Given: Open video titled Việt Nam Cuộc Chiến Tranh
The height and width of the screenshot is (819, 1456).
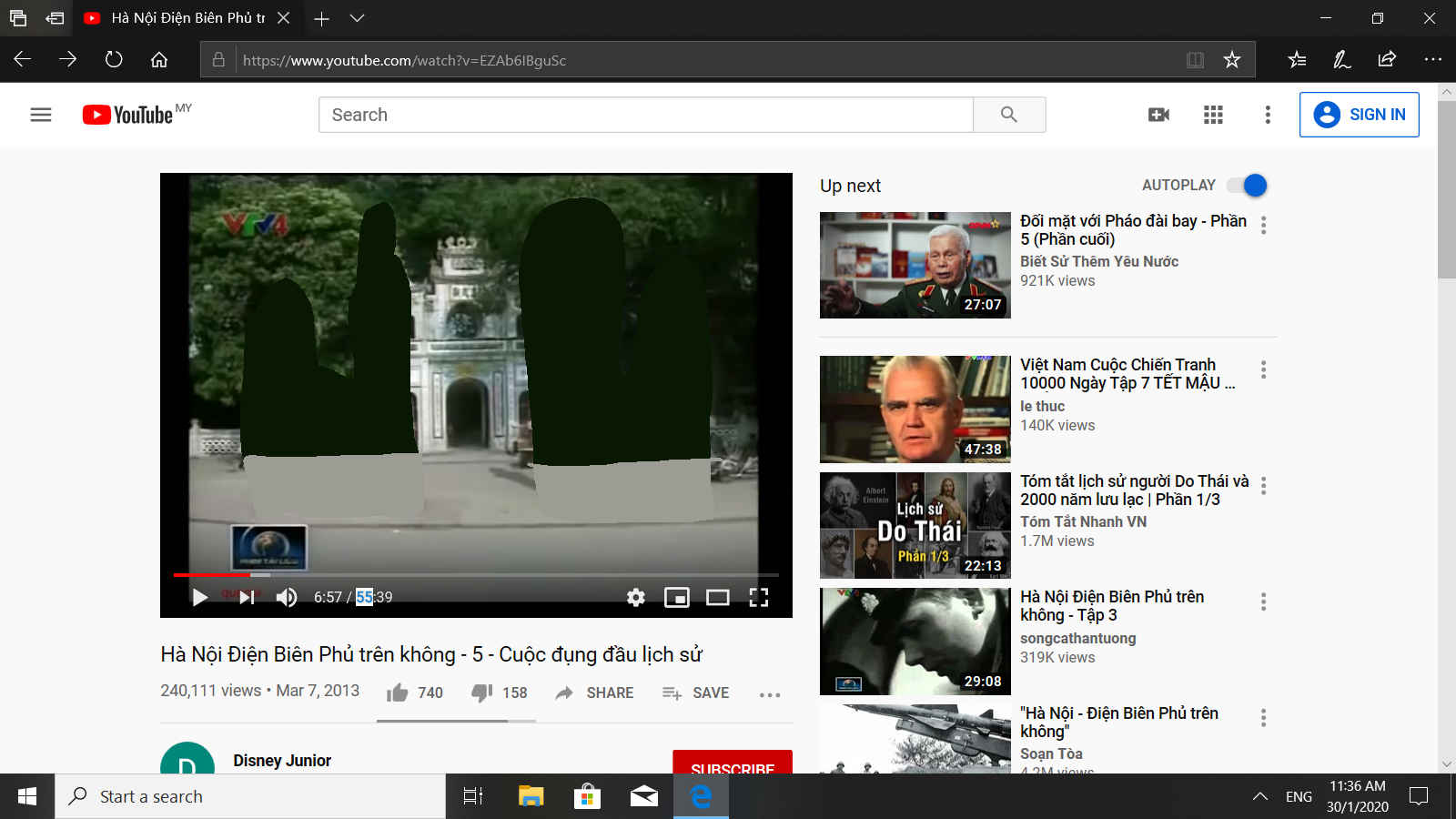Looking at the screenshot, I should click(x=1127, y=374).
